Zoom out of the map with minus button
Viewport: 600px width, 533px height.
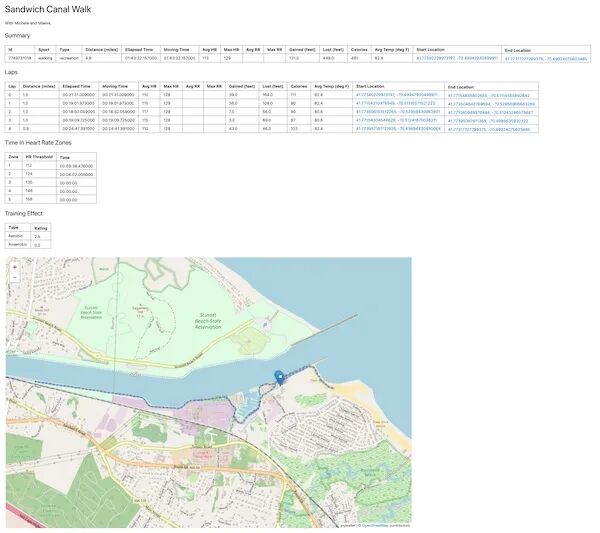coord(15,277)
